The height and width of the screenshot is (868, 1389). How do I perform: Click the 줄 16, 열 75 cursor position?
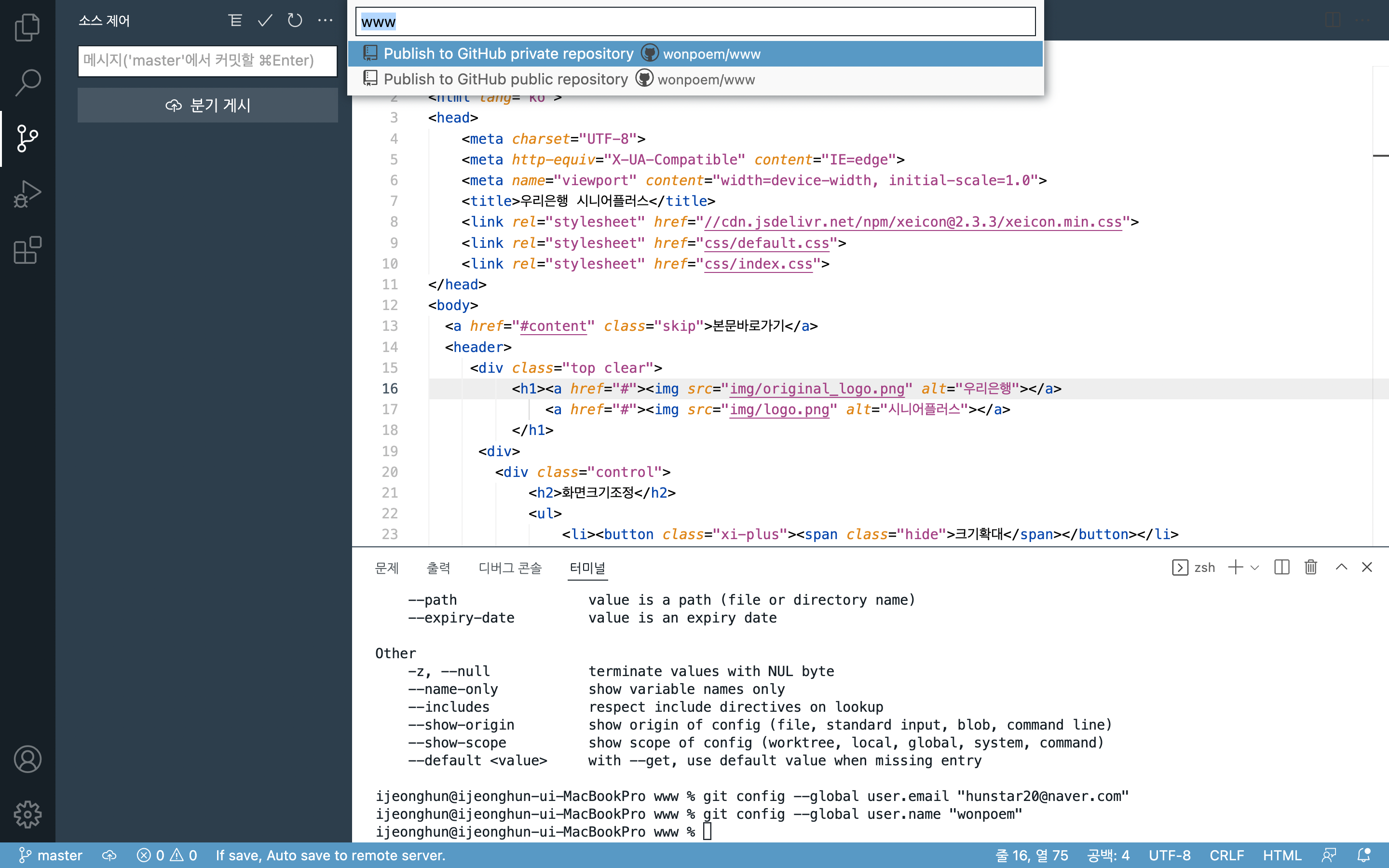point(1032,855)
